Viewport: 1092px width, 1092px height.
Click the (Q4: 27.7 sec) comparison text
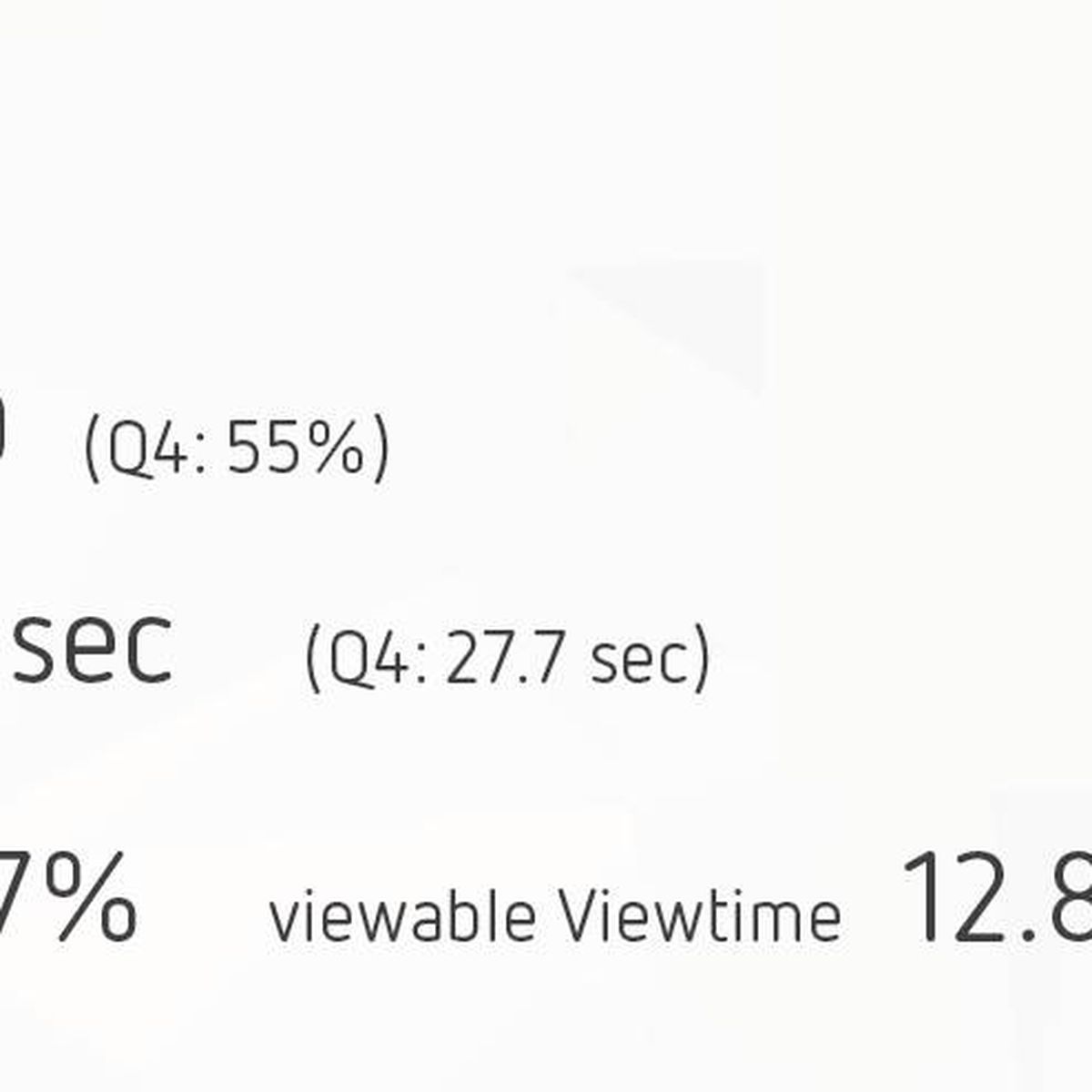pyautogui.click(x=506, y=658)
